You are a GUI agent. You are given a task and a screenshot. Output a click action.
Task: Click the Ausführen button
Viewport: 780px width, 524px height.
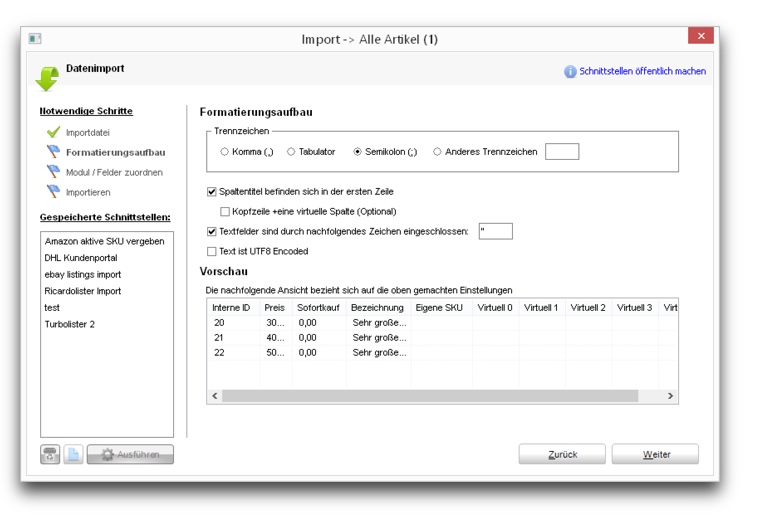point(130,454)
